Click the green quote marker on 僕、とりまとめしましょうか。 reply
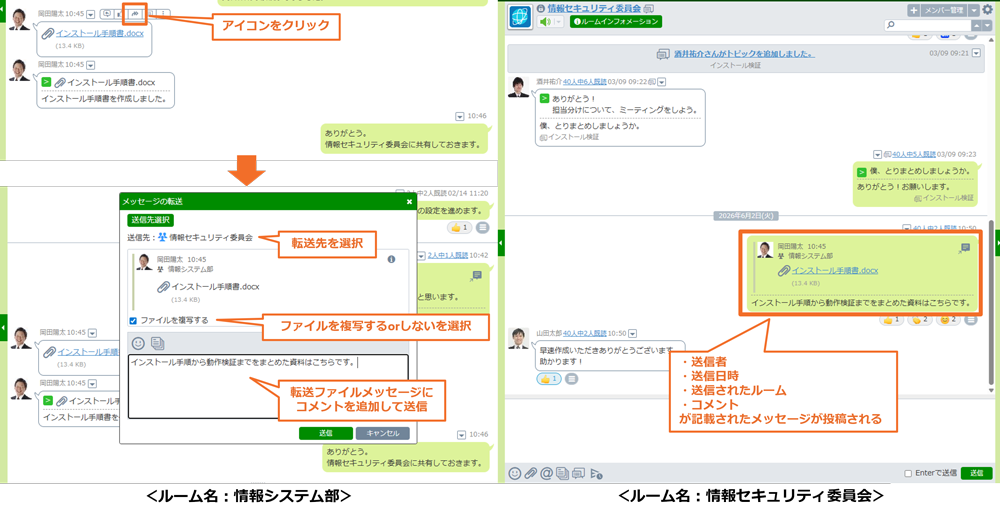 (x=861, y=172)
